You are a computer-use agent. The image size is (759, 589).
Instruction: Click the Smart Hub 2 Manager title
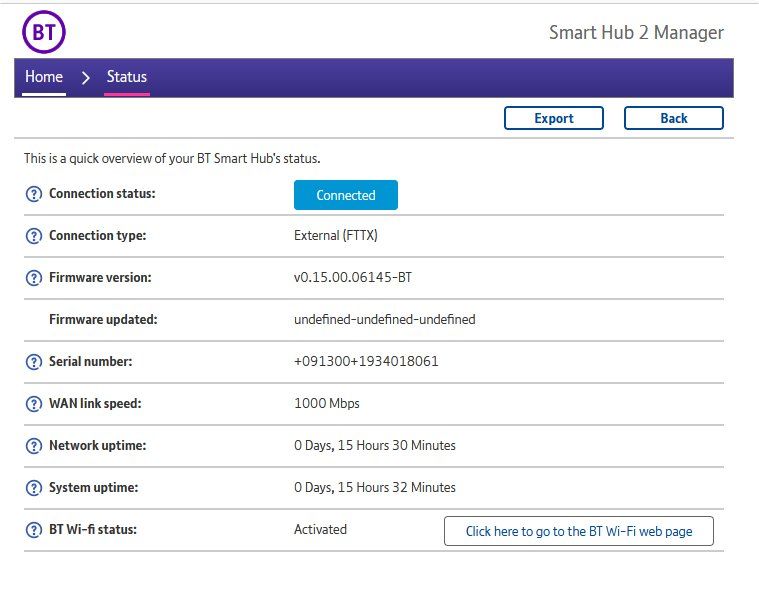[x=636, y=33]
